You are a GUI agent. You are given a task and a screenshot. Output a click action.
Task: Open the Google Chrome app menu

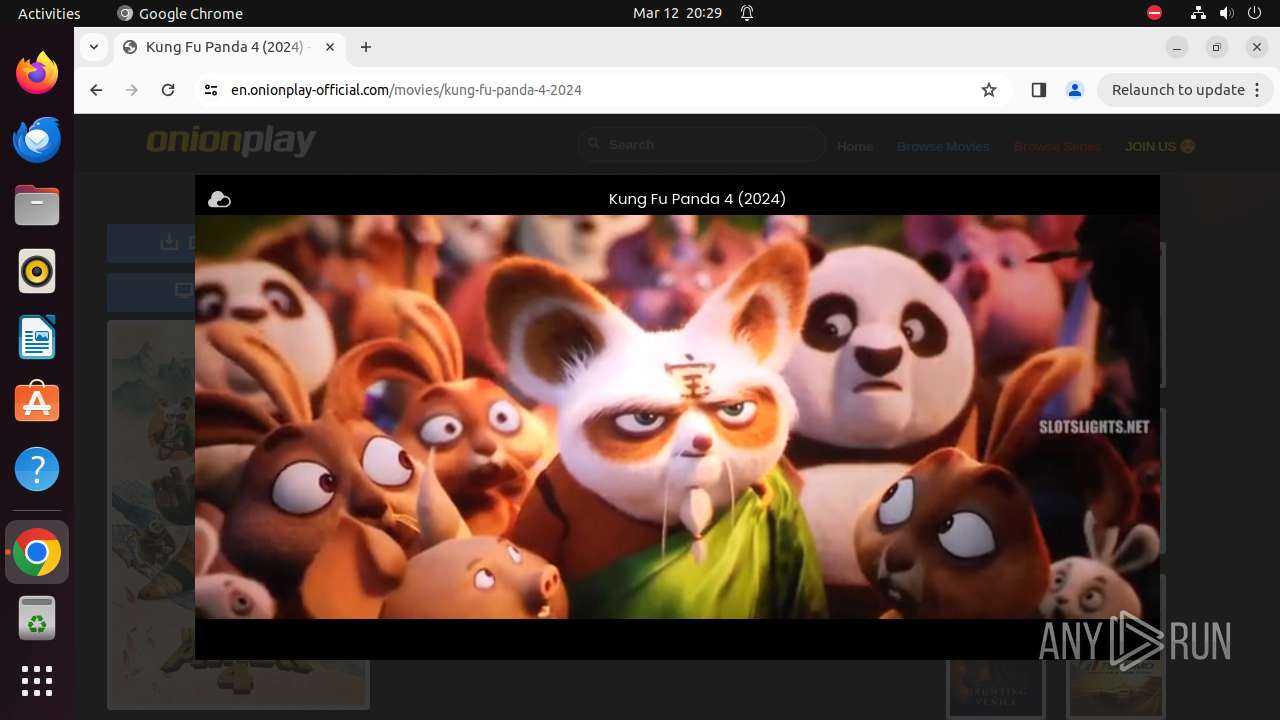[180, 13]
